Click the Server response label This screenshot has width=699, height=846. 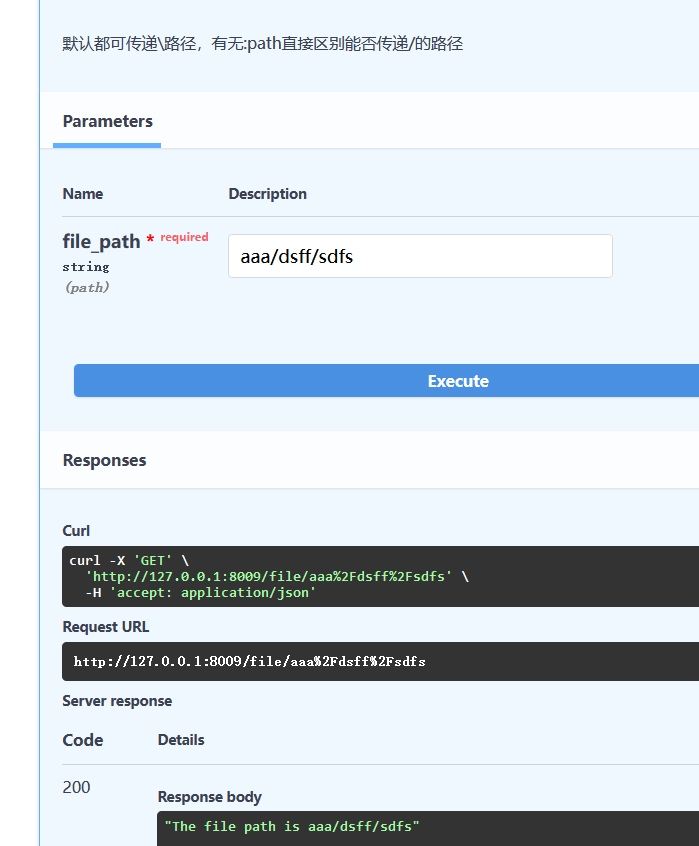pyautogui.click(x=117, y=701)
